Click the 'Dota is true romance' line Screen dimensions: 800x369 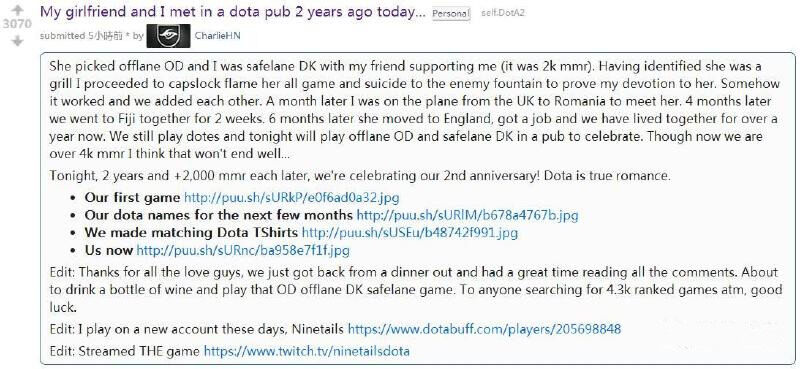tap(360, 176)
